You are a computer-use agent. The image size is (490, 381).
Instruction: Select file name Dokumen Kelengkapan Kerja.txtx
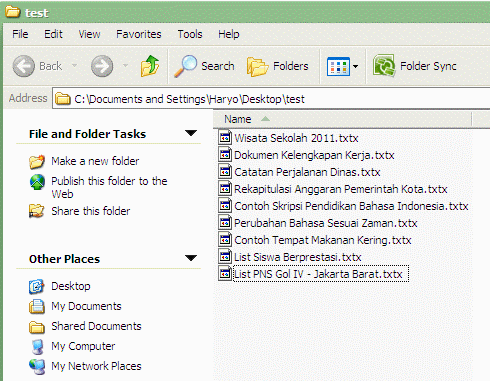(314, 155)
